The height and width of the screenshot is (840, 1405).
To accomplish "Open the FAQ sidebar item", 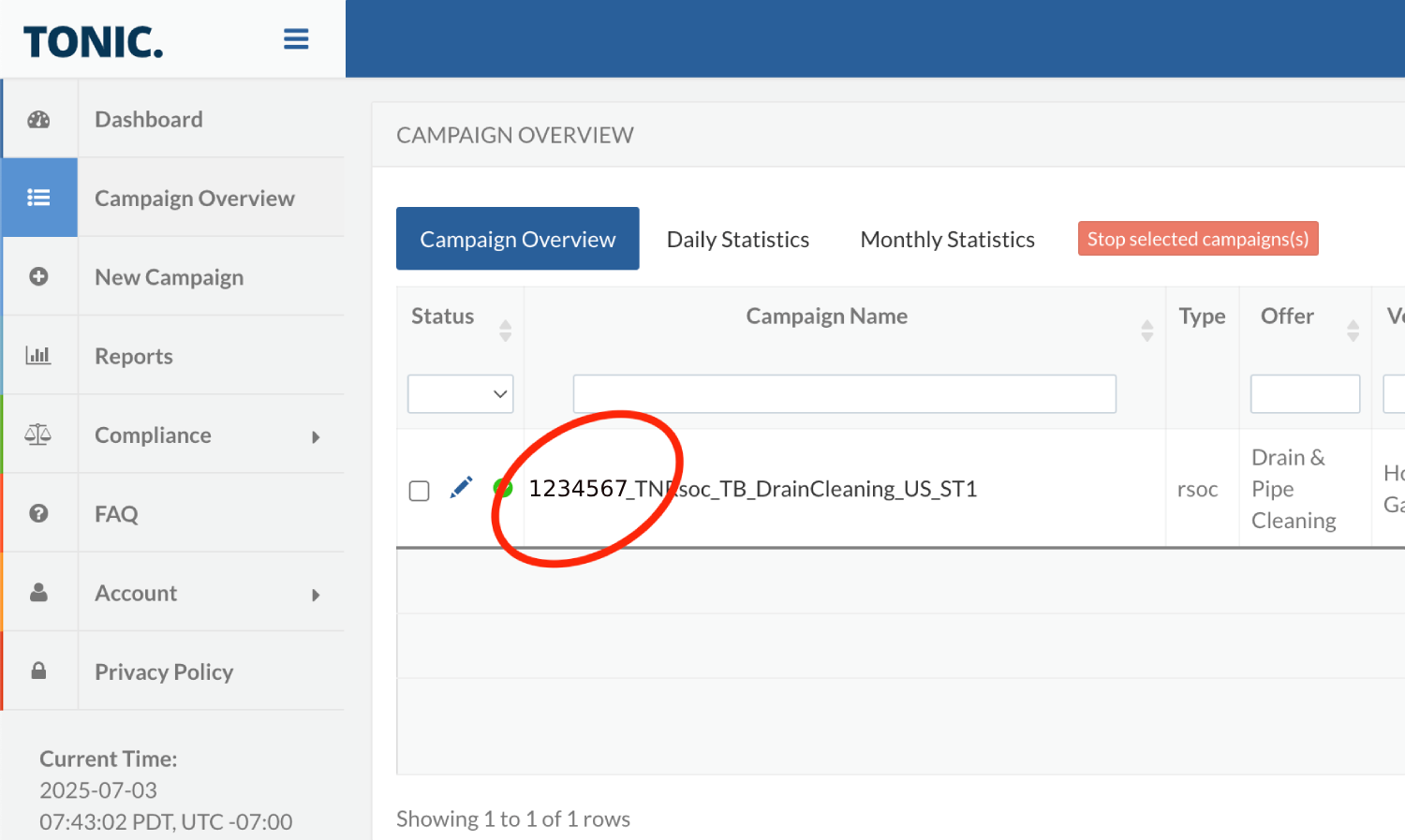I will pyautogui.click(x=116, y=514).
